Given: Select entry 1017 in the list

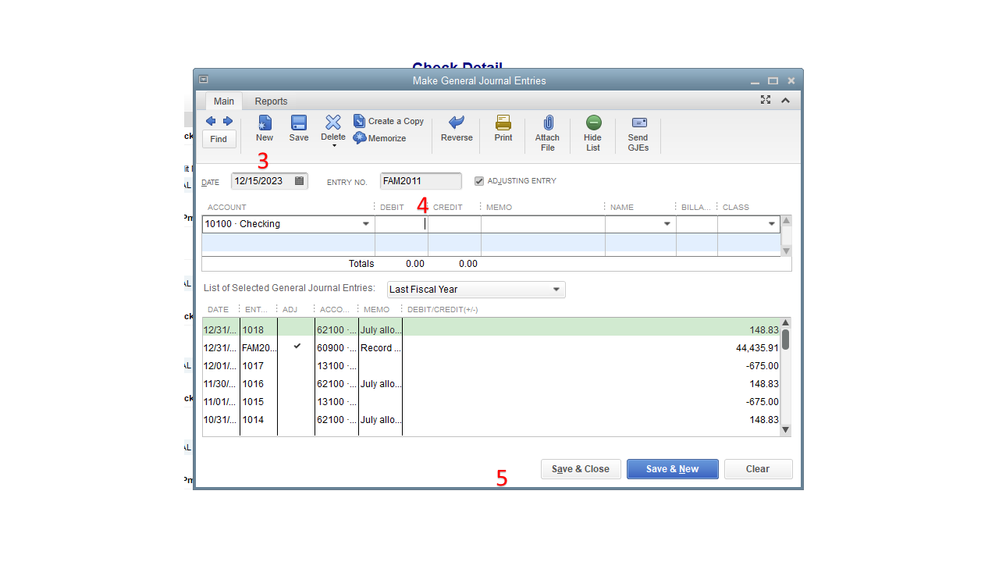Looking at the screenshot, I should tap(491, 366).
